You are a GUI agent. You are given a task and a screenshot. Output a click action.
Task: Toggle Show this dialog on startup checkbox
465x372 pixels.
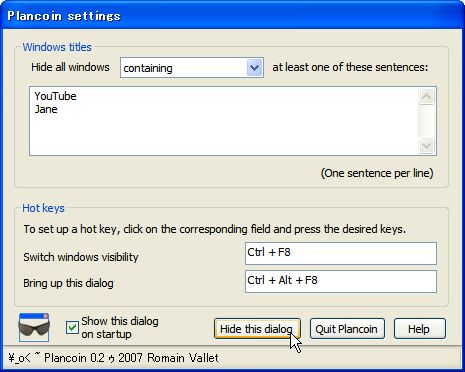click(72, 328)
